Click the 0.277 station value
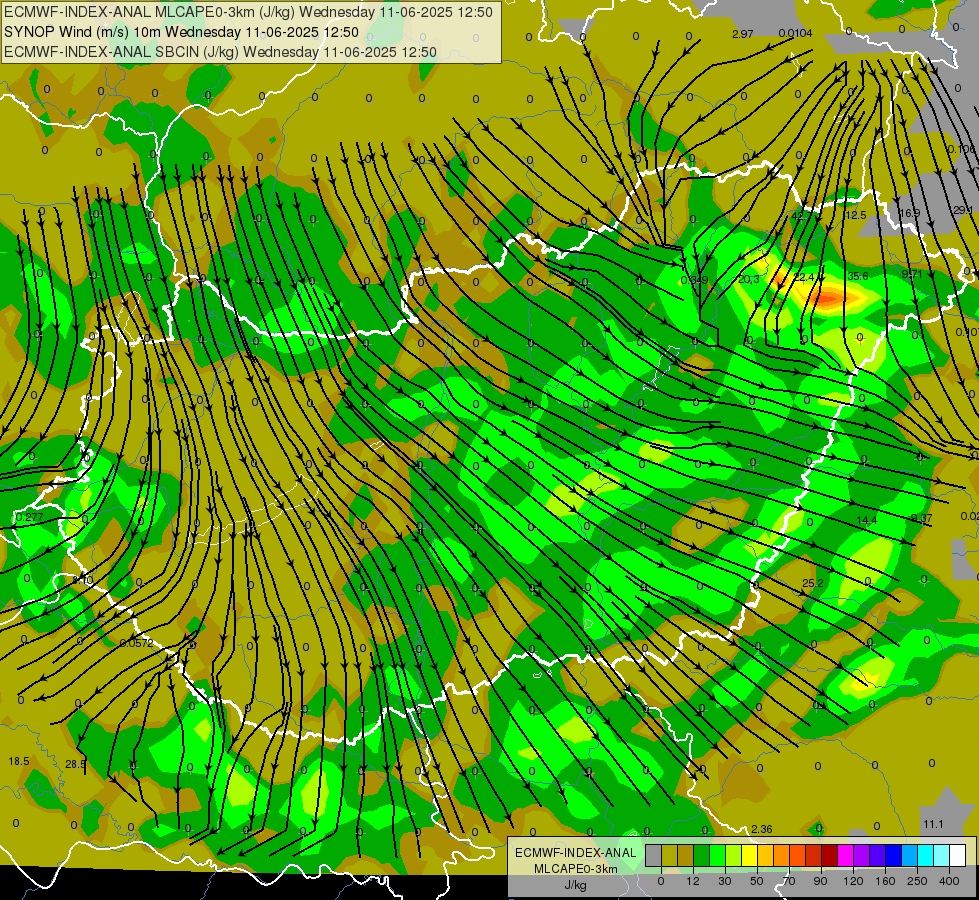The image size is (979, 900). (x=29, y=517)
